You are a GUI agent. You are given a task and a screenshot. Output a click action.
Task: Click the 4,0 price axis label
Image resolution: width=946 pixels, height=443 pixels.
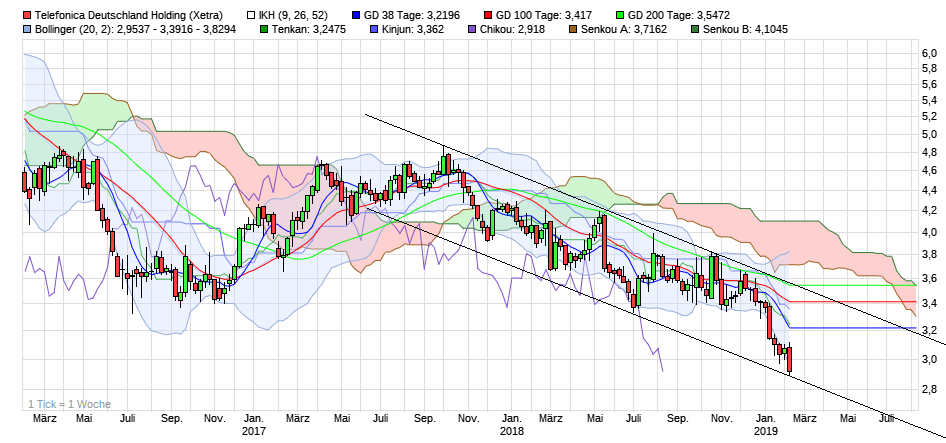coord(929,232)
